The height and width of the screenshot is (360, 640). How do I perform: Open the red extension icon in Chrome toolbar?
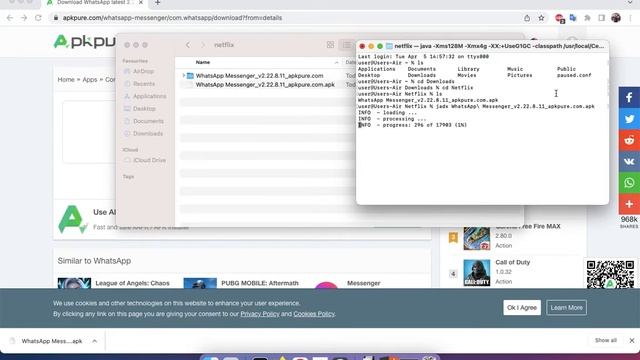pos(559,18)
